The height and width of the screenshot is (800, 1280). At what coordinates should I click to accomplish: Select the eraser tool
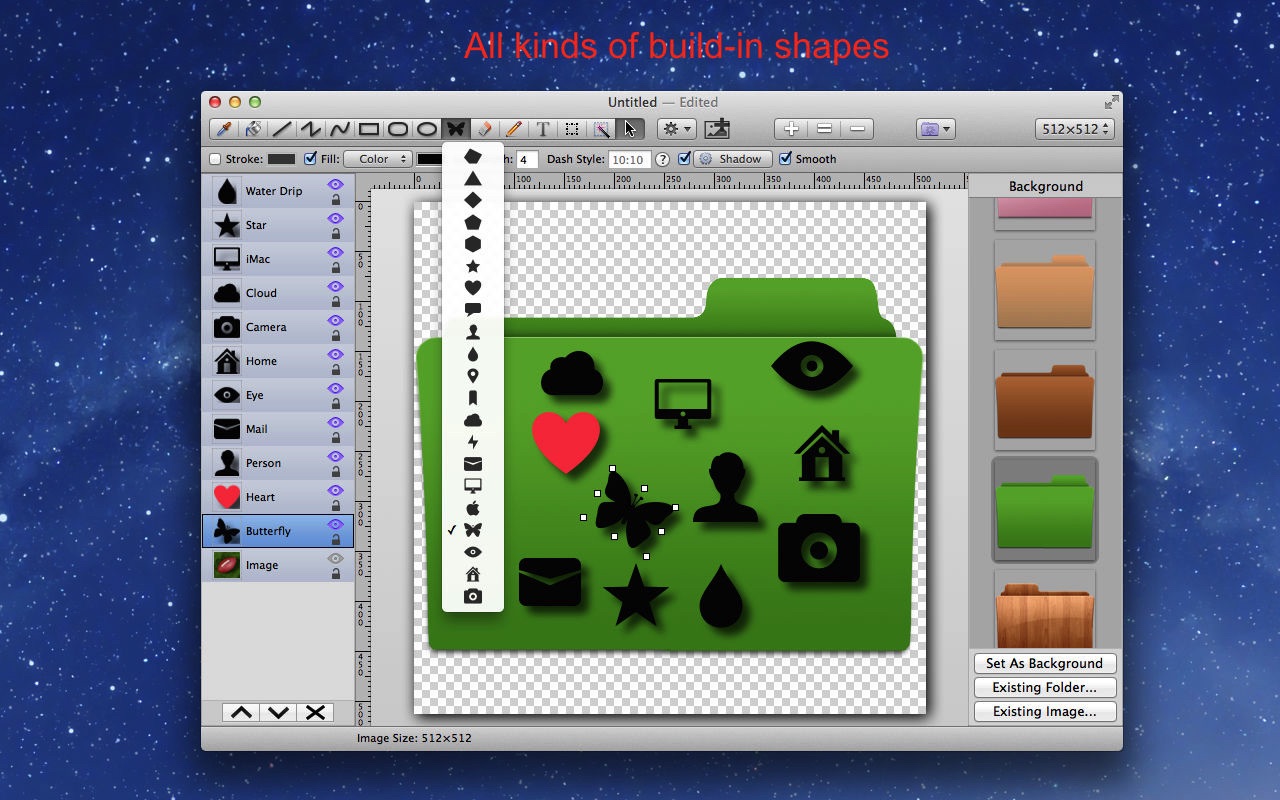tap(485, 129)
